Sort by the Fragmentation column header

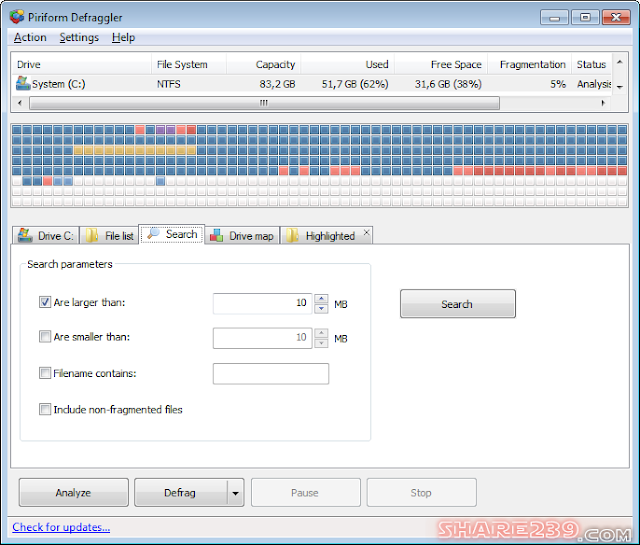(x=529, y=64)
